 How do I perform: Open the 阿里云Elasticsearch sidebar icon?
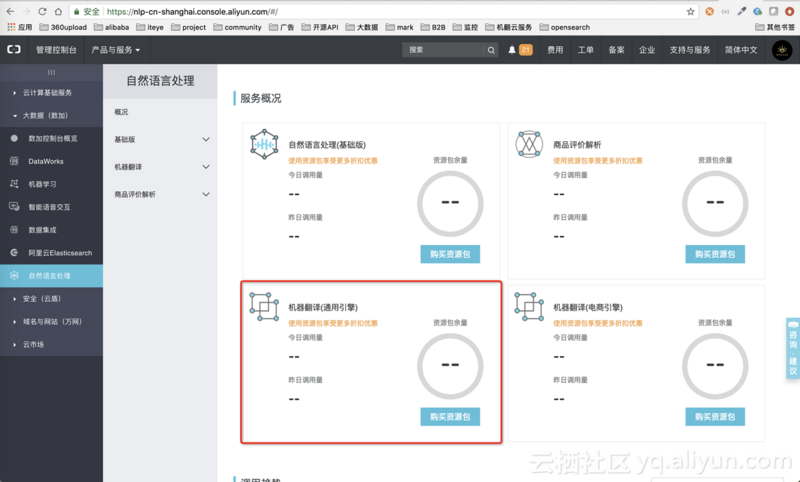(14, 252)
